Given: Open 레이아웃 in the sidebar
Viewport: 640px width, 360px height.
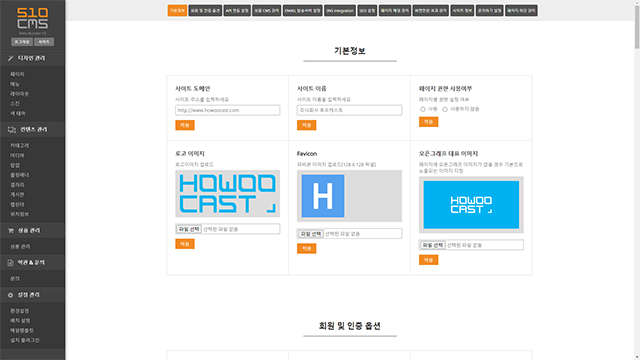Looking at the screenshot, I should [20, 94].
